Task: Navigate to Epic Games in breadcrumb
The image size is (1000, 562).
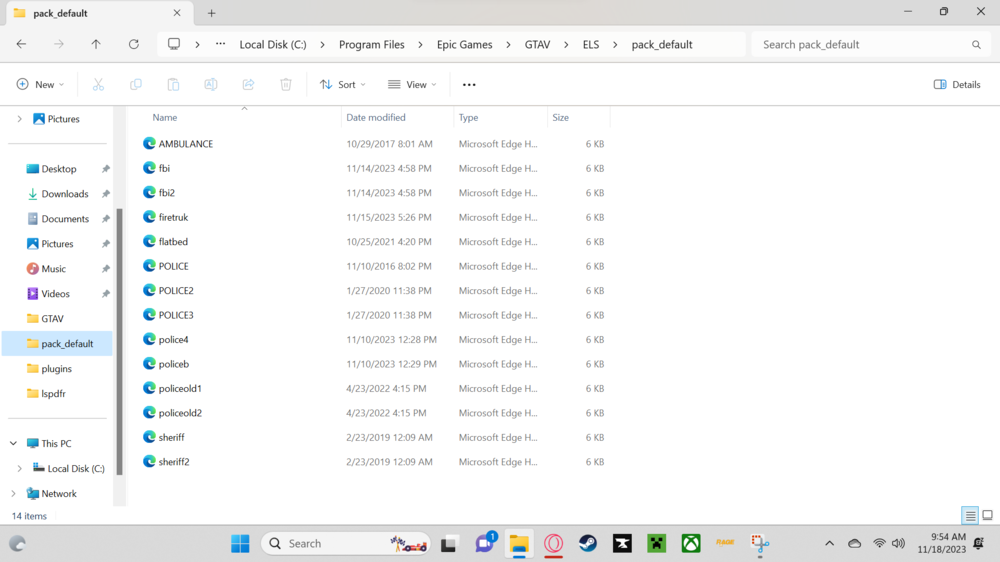Action: pos(464,45)
